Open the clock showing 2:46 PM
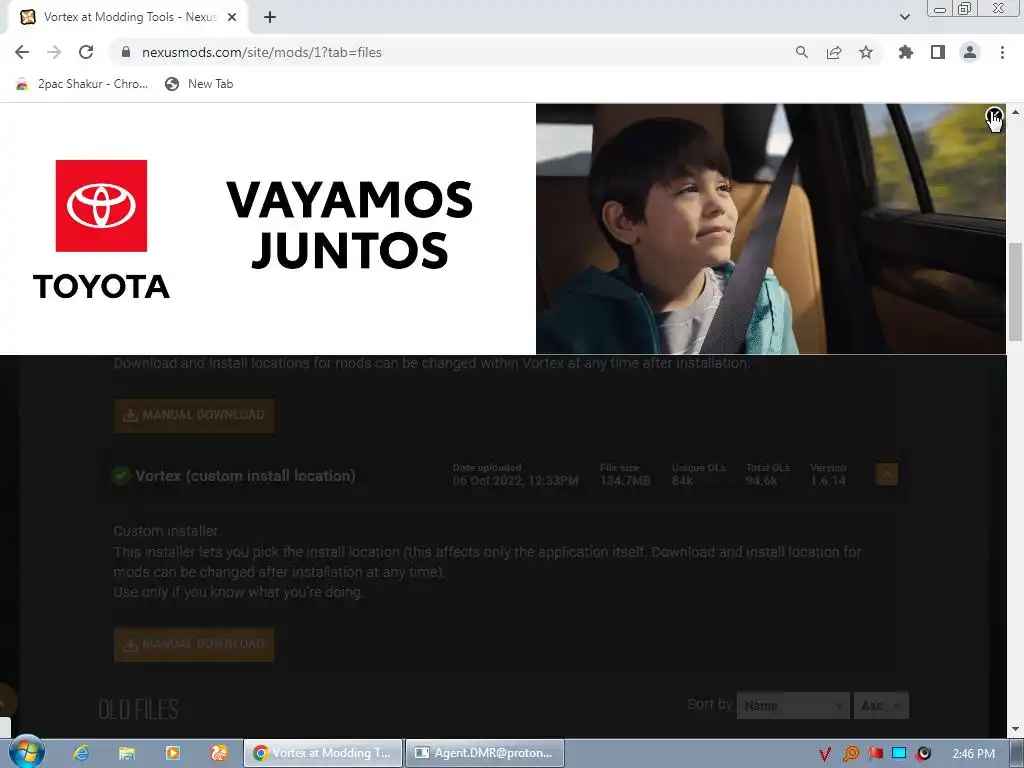 click(x=973, y=754)
